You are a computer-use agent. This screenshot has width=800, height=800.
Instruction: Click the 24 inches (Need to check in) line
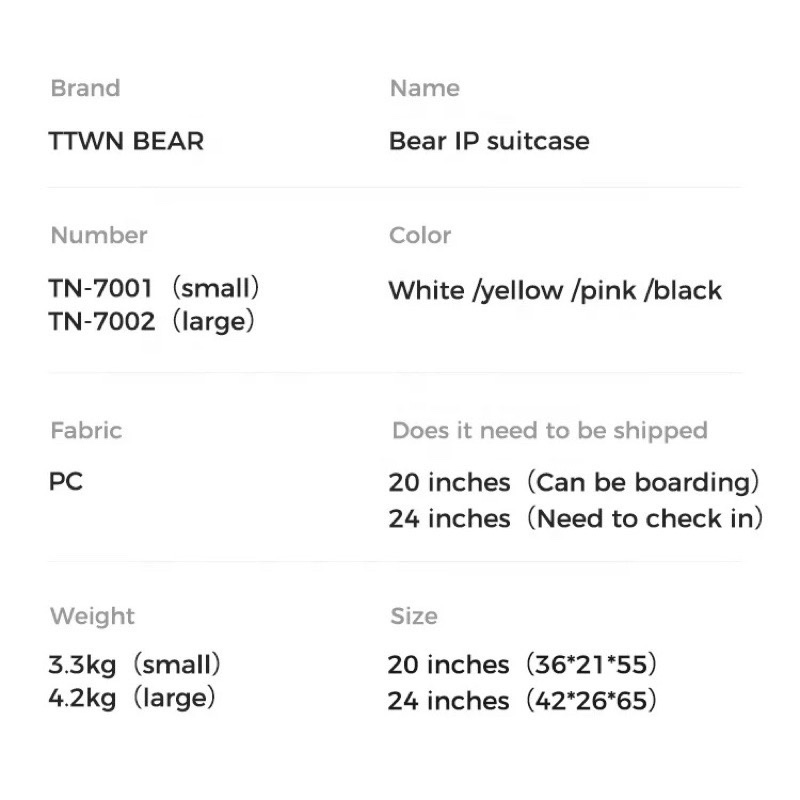(x=576, y=519)
